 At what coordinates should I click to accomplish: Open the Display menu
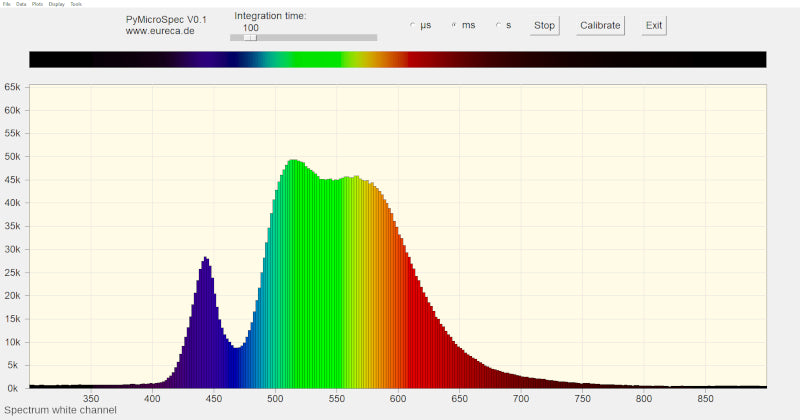pyautogui.click(x=56, y=4)
